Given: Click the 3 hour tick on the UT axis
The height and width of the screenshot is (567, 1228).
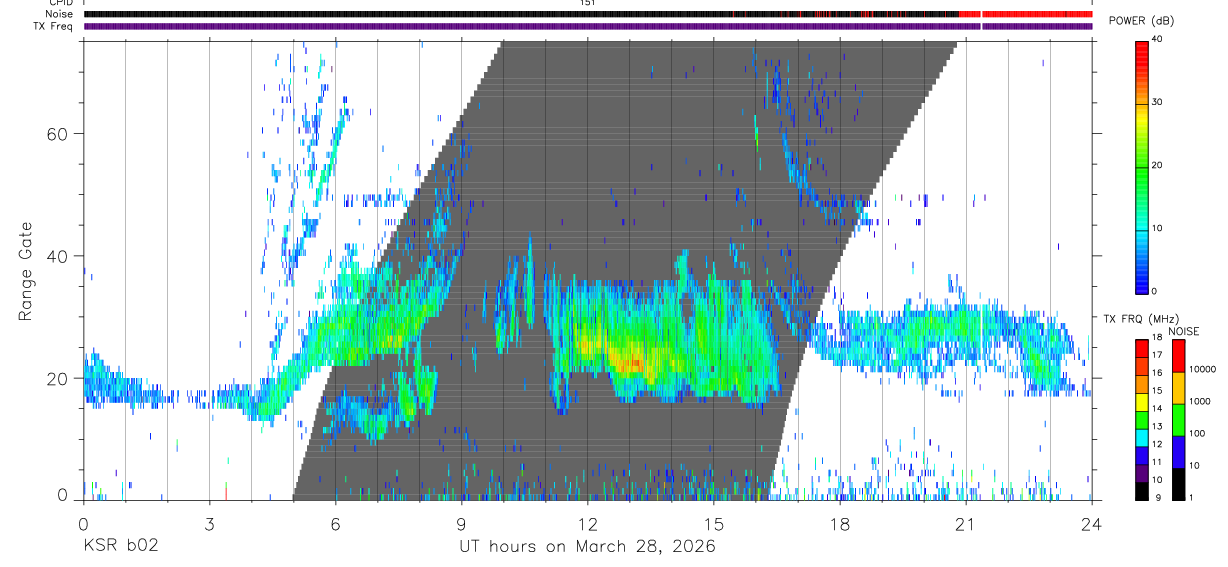Looking at the screenshot, I should coord(210,522).
